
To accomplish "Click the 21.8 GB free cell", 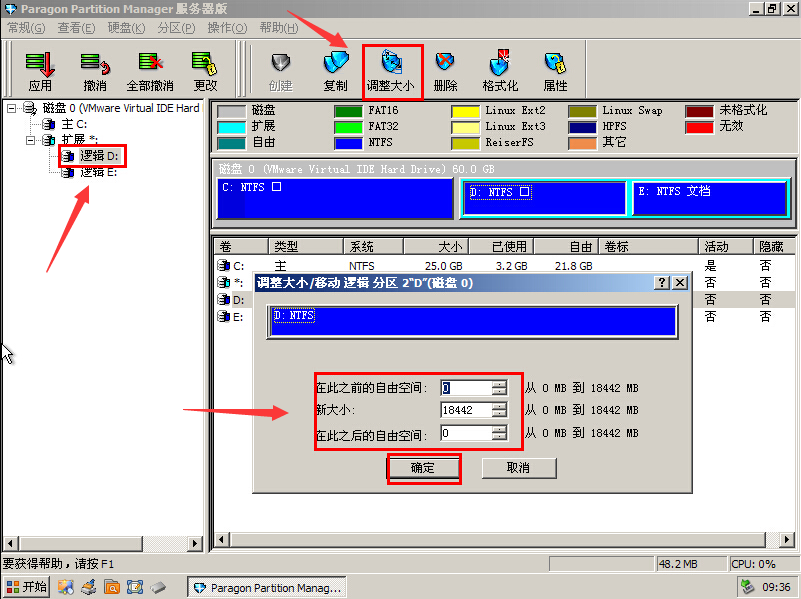I will coord(574,266).
